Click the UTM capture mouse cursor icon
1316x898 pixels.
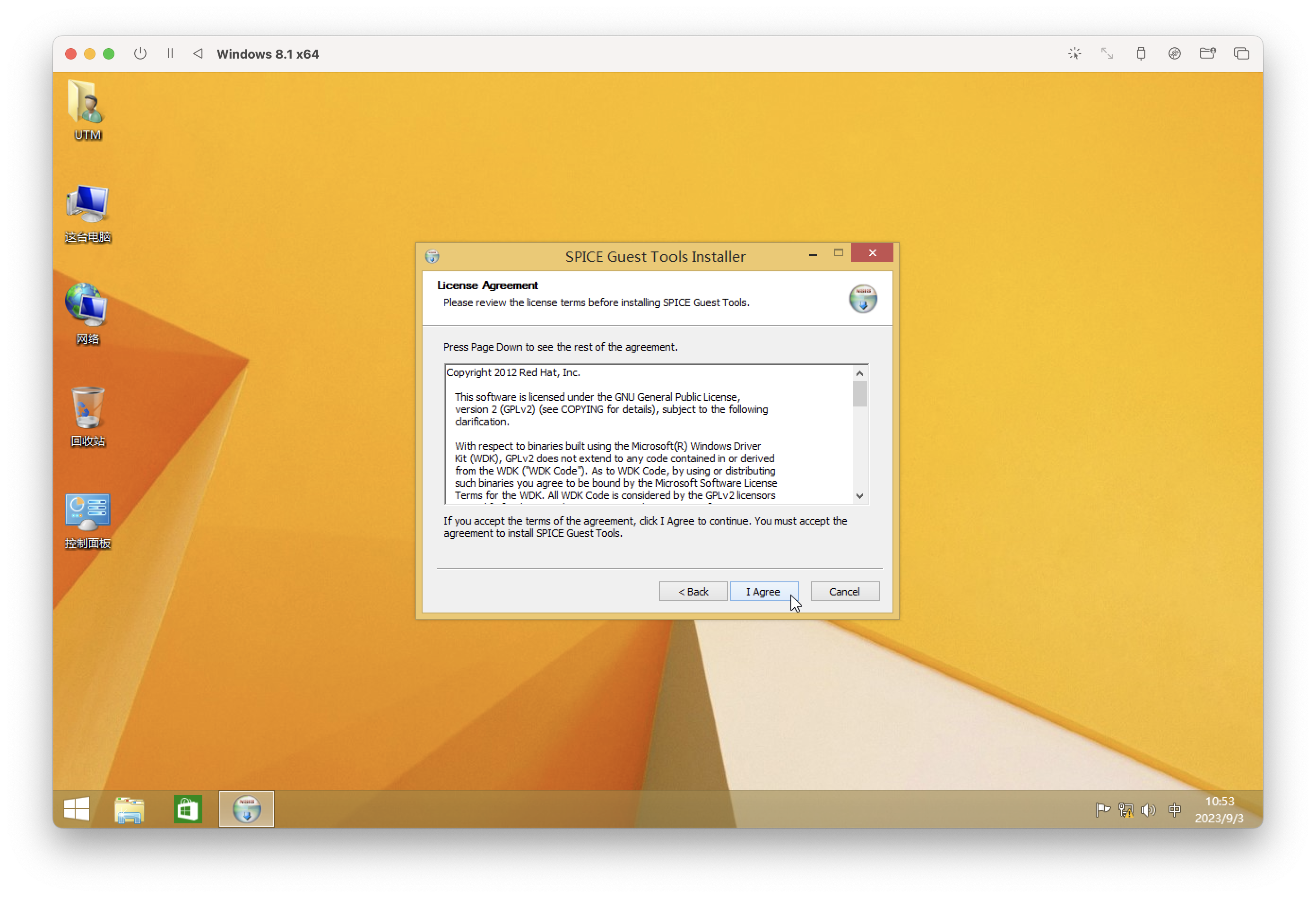click(x=1074, y=53)
